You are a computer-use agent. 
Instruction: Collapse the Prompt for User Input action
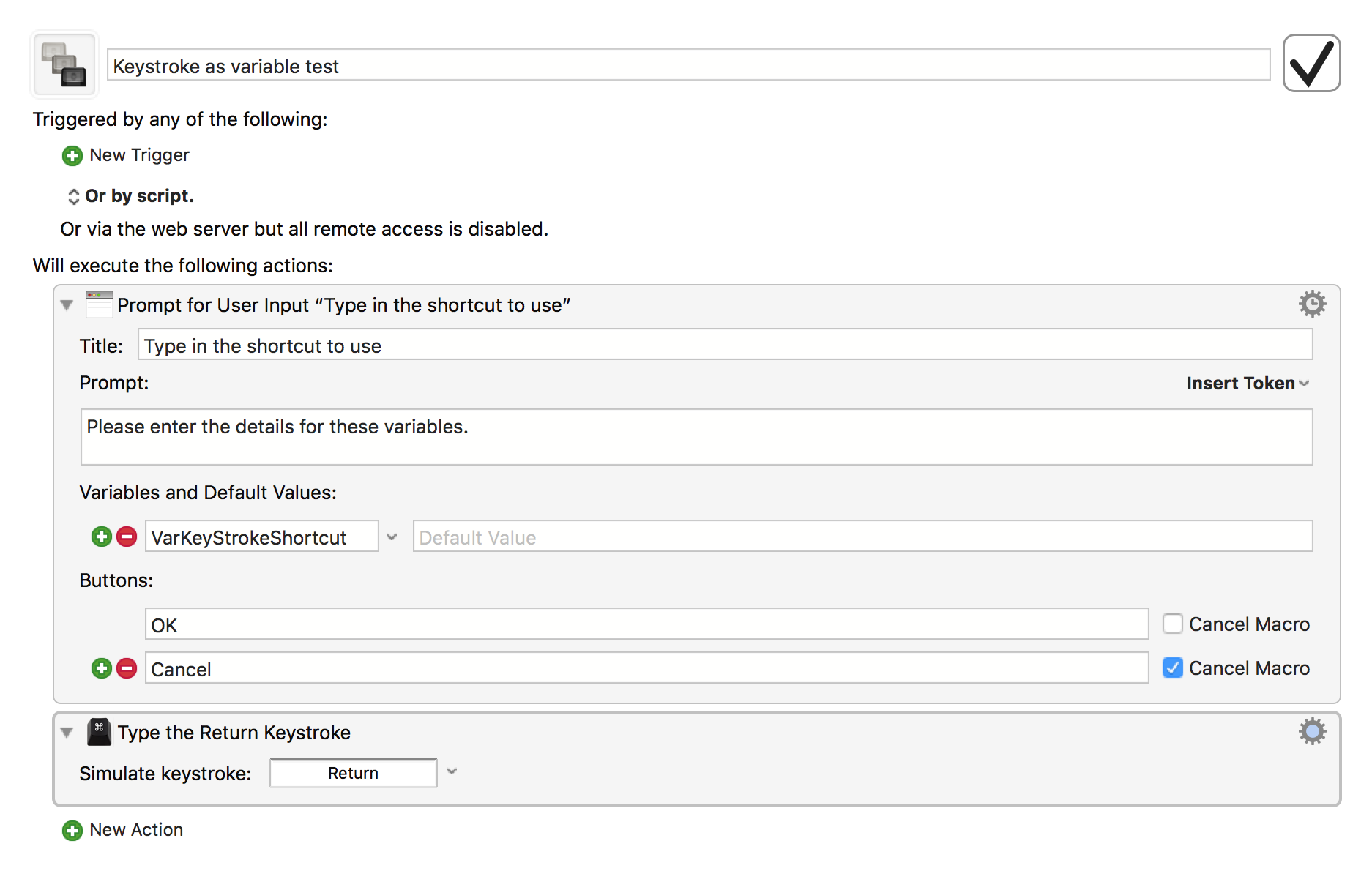tap(67, 305)
